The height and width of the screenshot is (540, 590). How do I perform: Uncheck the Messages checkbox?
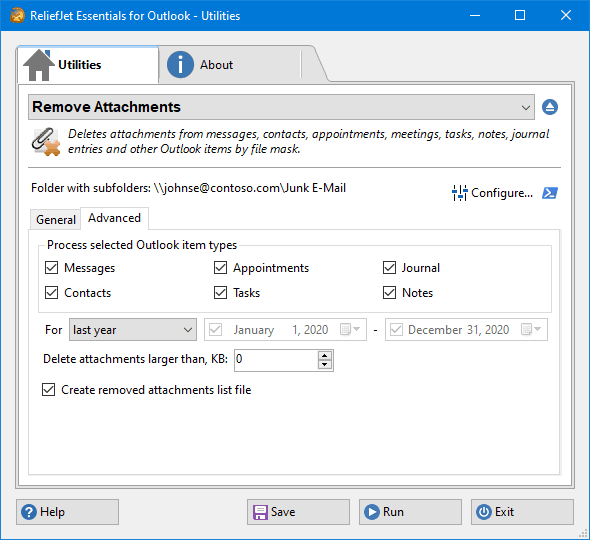(x=52, y=268)
